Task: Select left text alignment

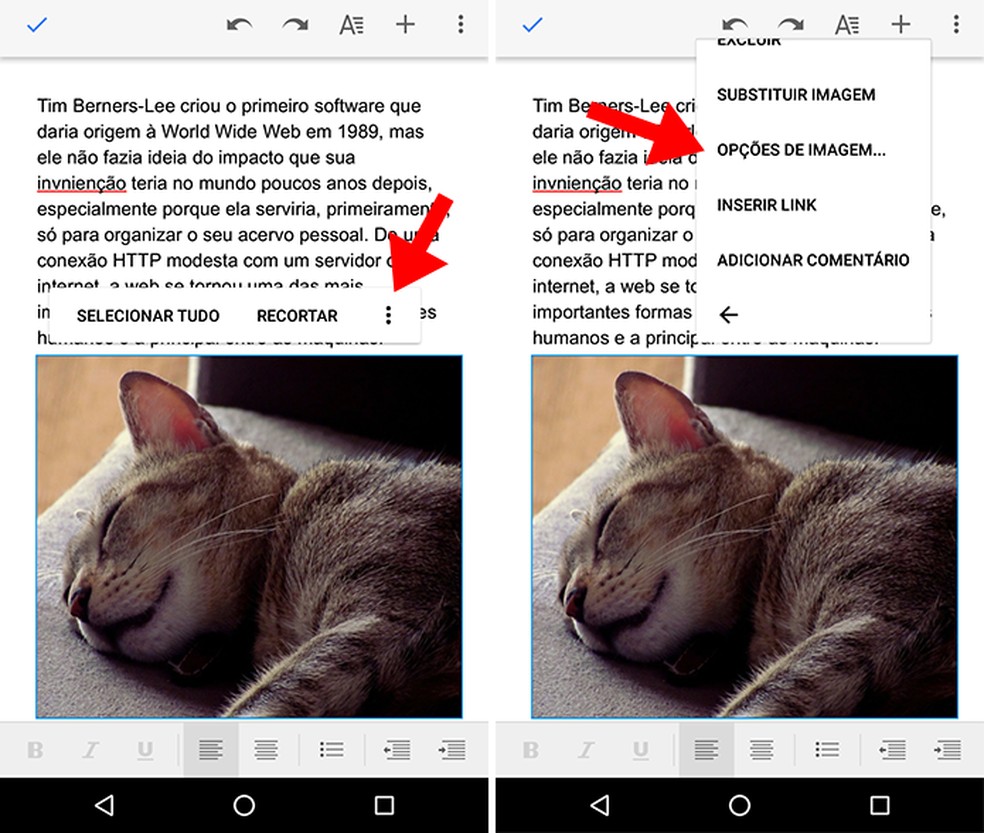Action: tap(211, 749)
